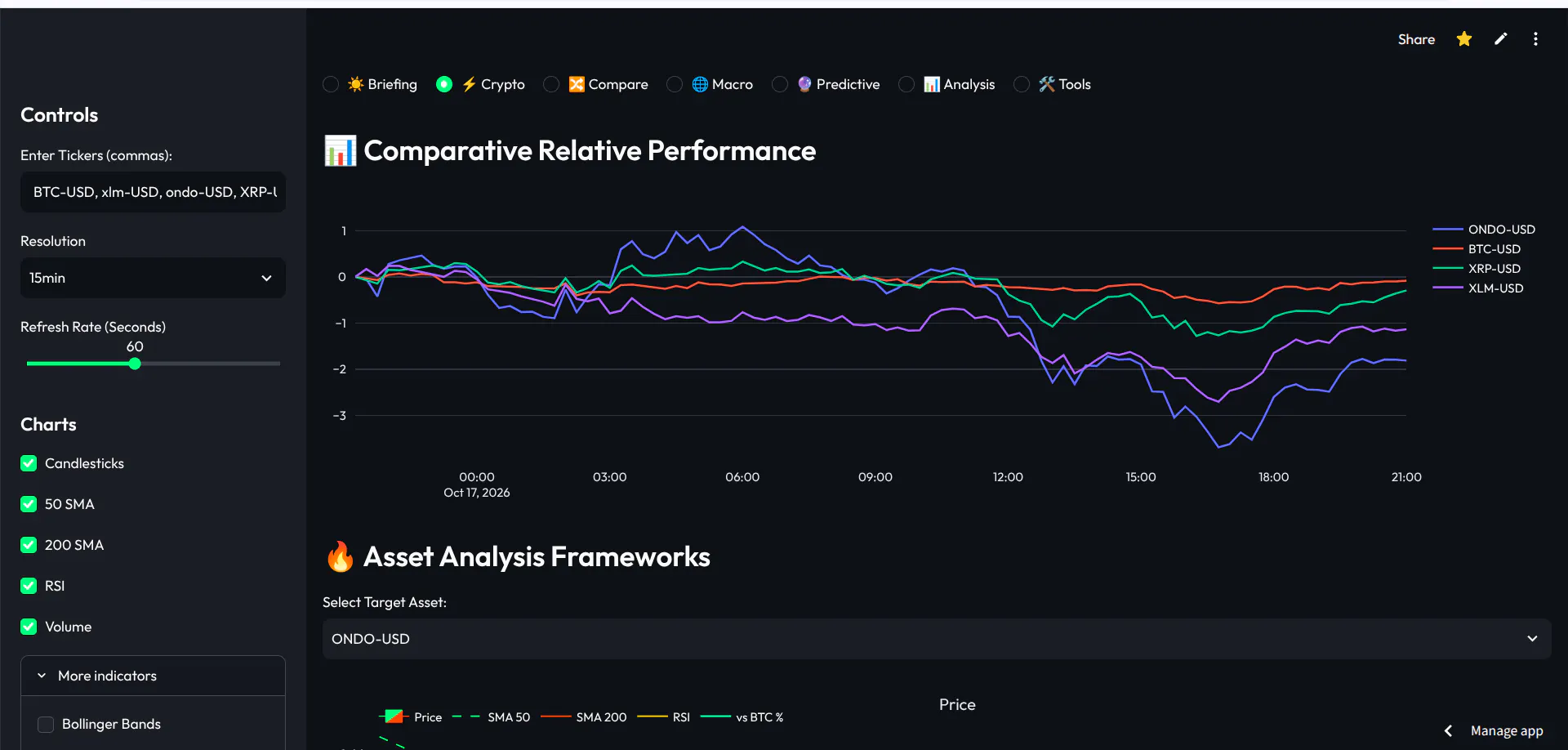This screenshot has width=1568, height=750.
Task: Hide the SMA 200 trace in legend
Action: [x=584, y=717]
